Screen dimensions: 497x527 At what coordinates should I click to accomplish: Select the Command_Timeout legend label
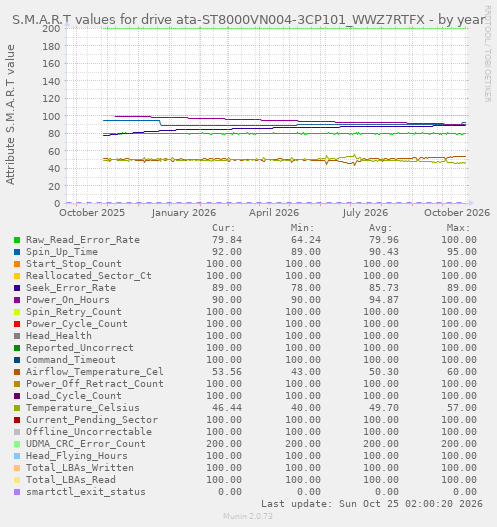point(71,360)
